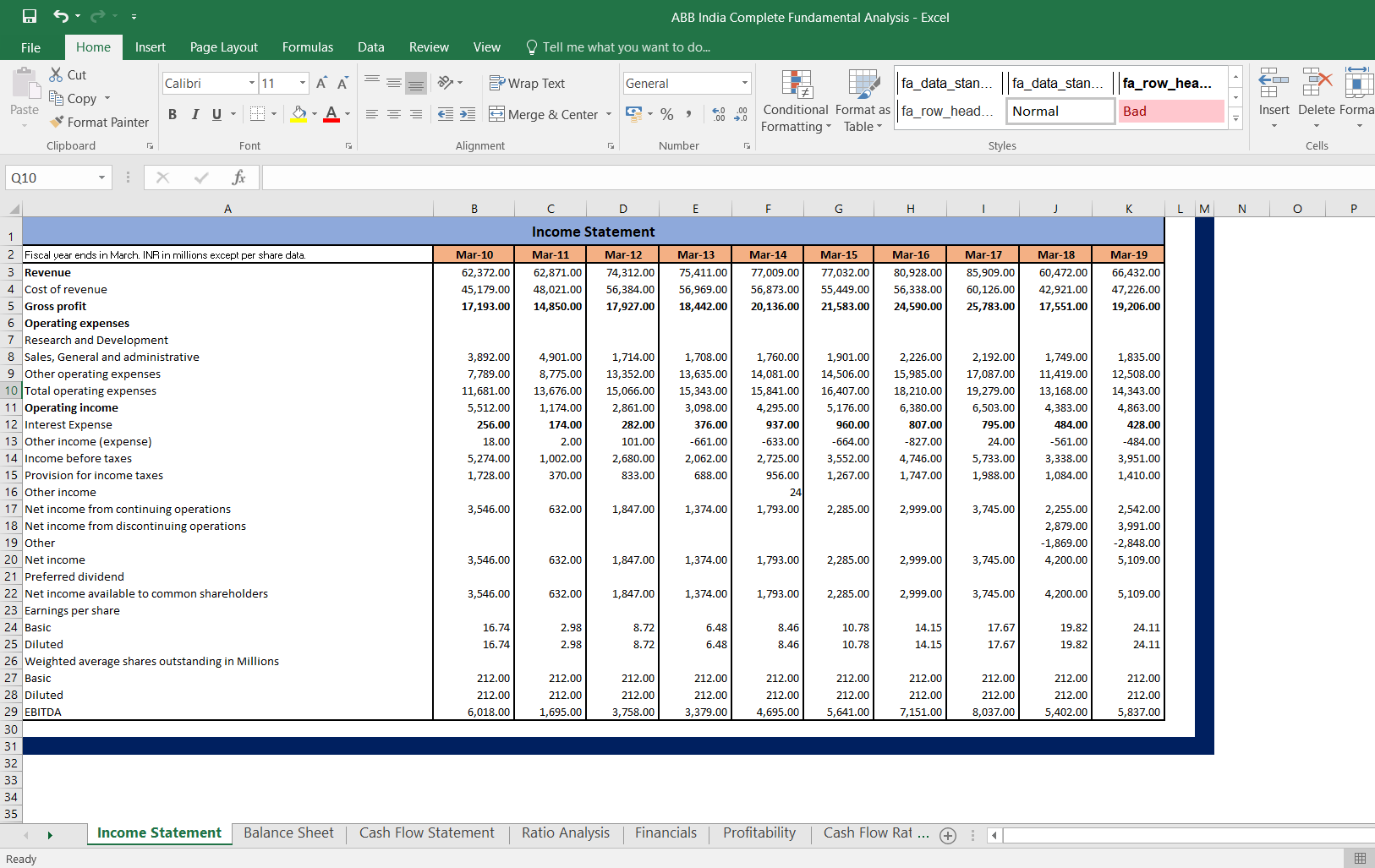Open the cell Borders icon
The width and height of the screenshot is (1375, 868).
coord(258,113)
